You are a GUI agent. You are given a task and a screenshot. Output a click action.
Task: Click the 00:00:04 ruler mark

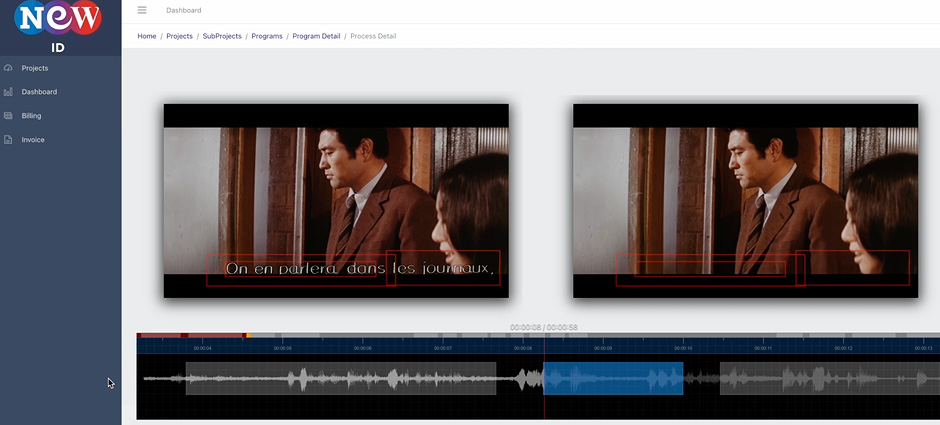(x=203, y=348)
